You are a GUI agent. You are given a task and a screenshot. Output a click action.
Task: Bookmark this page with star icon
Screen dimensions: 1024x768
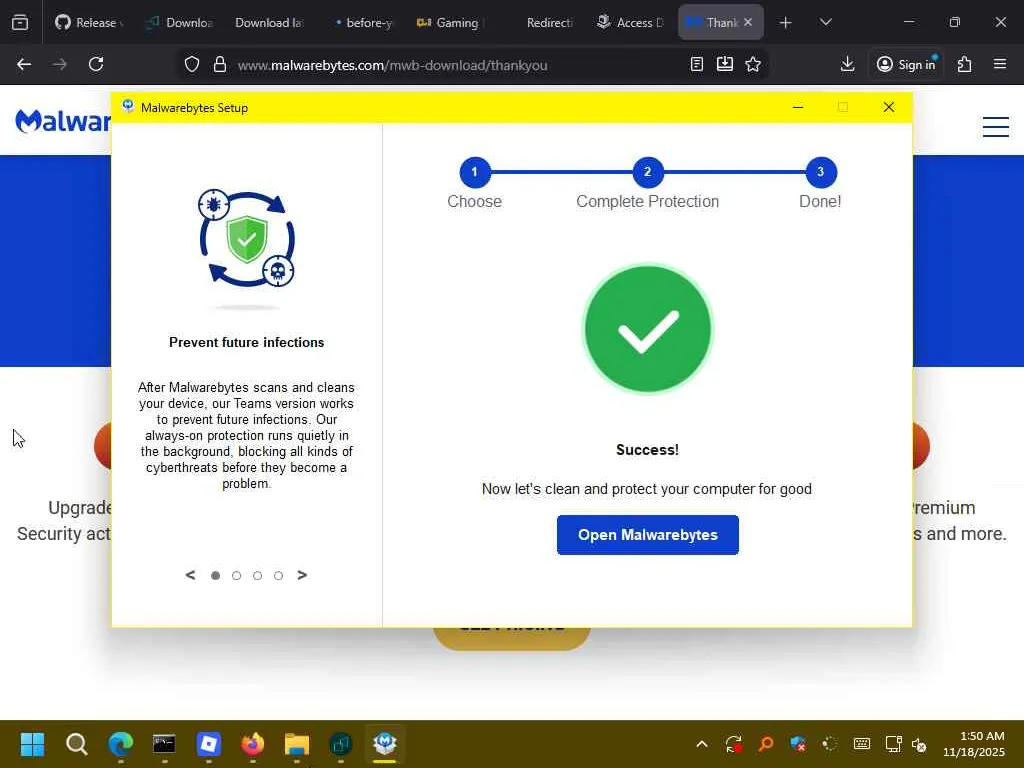coord(753,64)
